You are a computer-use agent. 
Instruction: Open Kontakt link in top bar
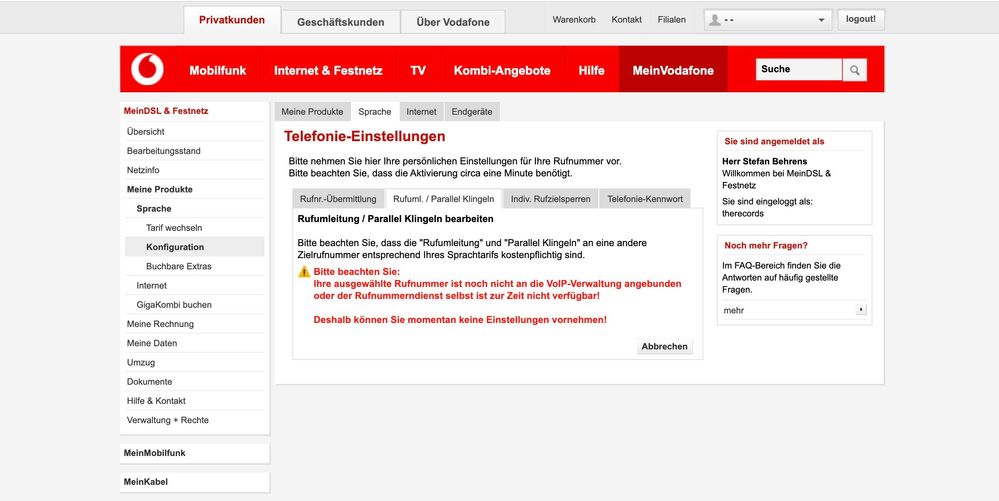point(626,20)
